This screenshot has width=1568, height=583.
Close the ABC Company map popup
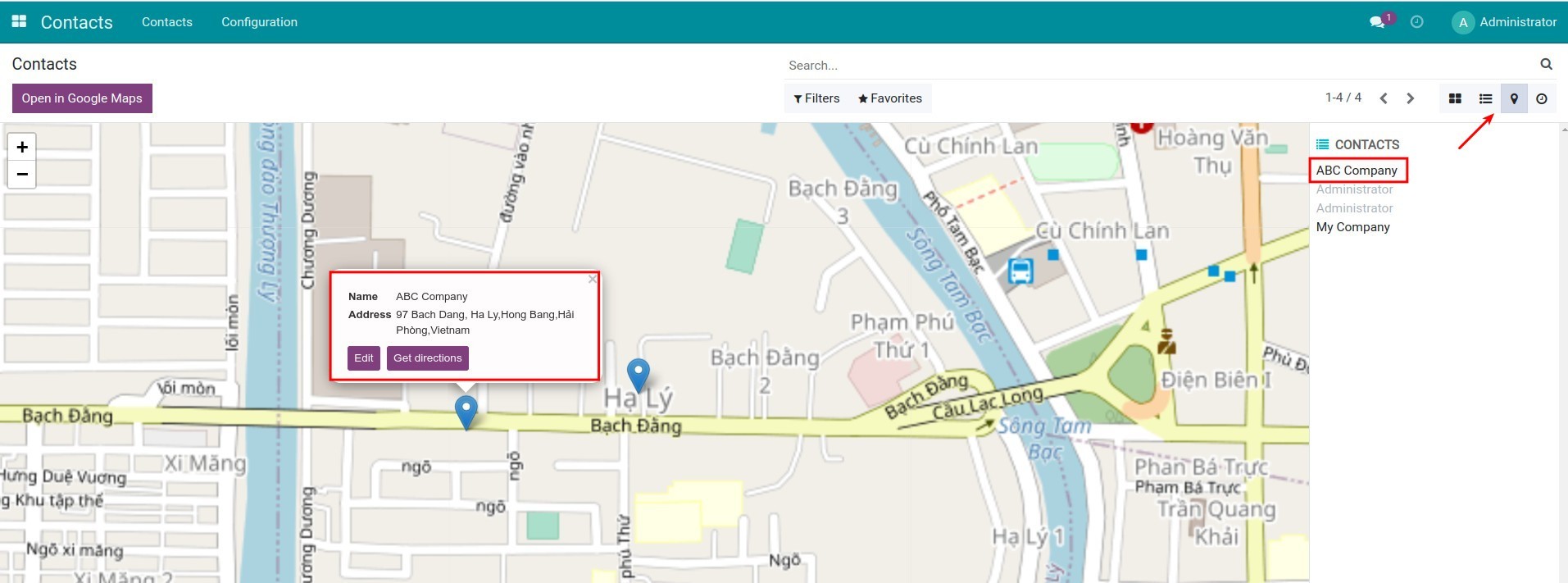pos(592,280)
